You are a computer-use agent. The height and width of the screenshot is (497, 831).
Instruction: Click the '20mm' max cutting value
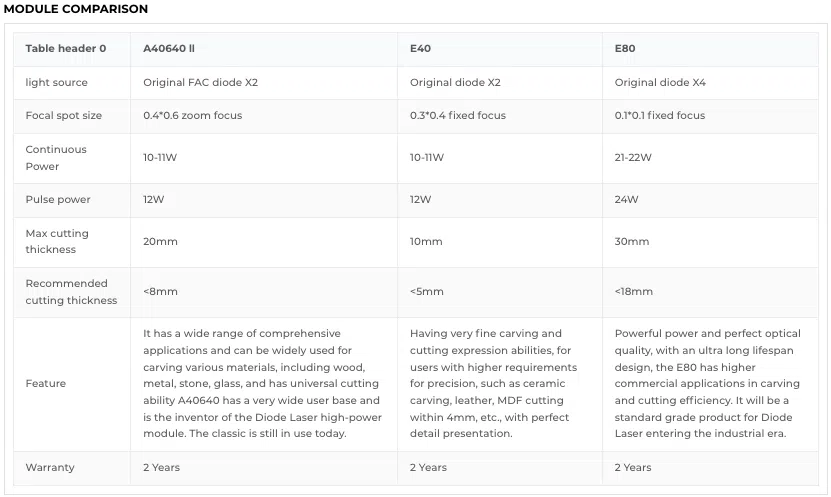click(x=161, y=242)
